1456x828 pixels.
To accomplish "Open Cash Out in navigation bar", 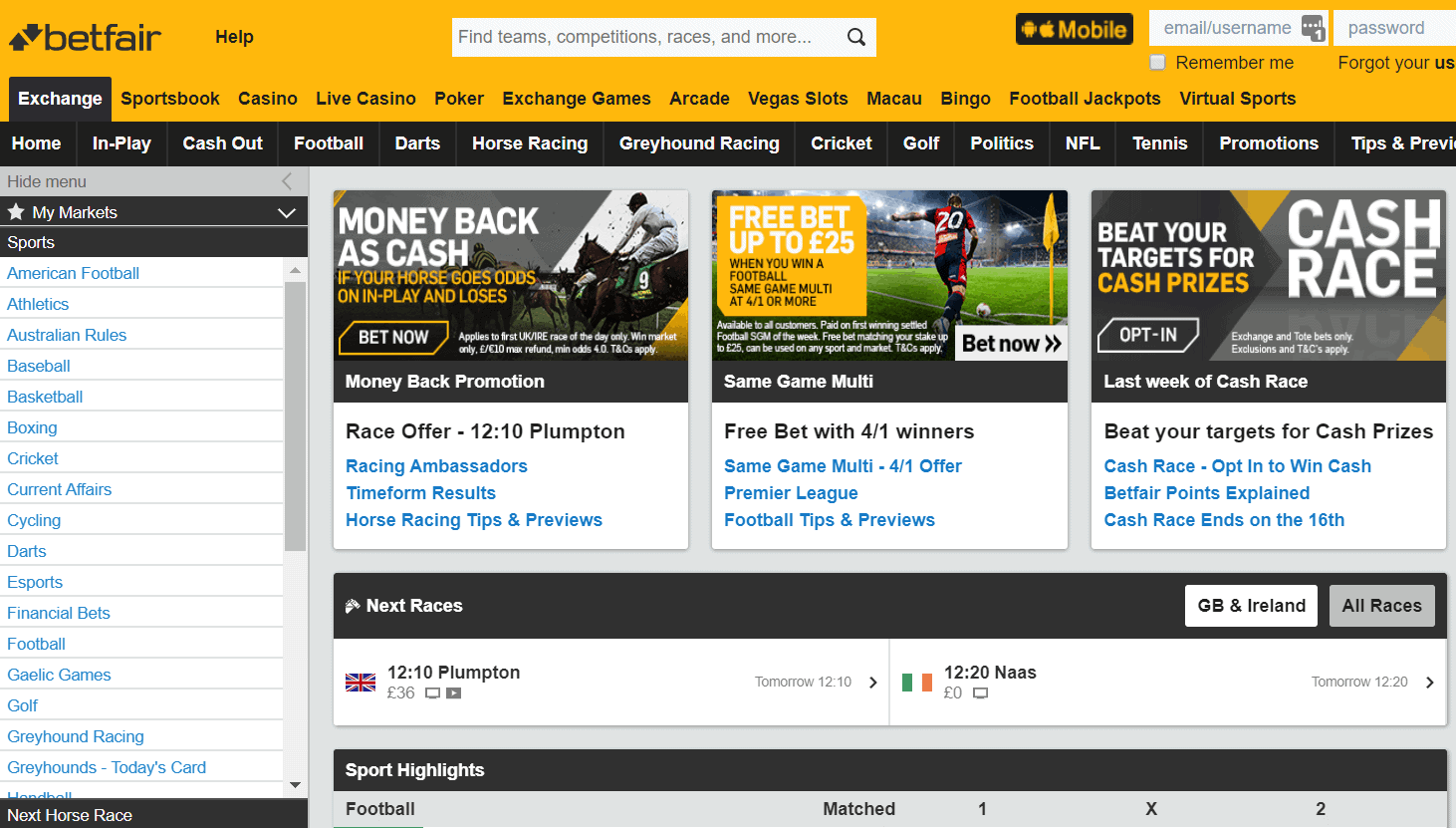I will click(x=223, y=143).
